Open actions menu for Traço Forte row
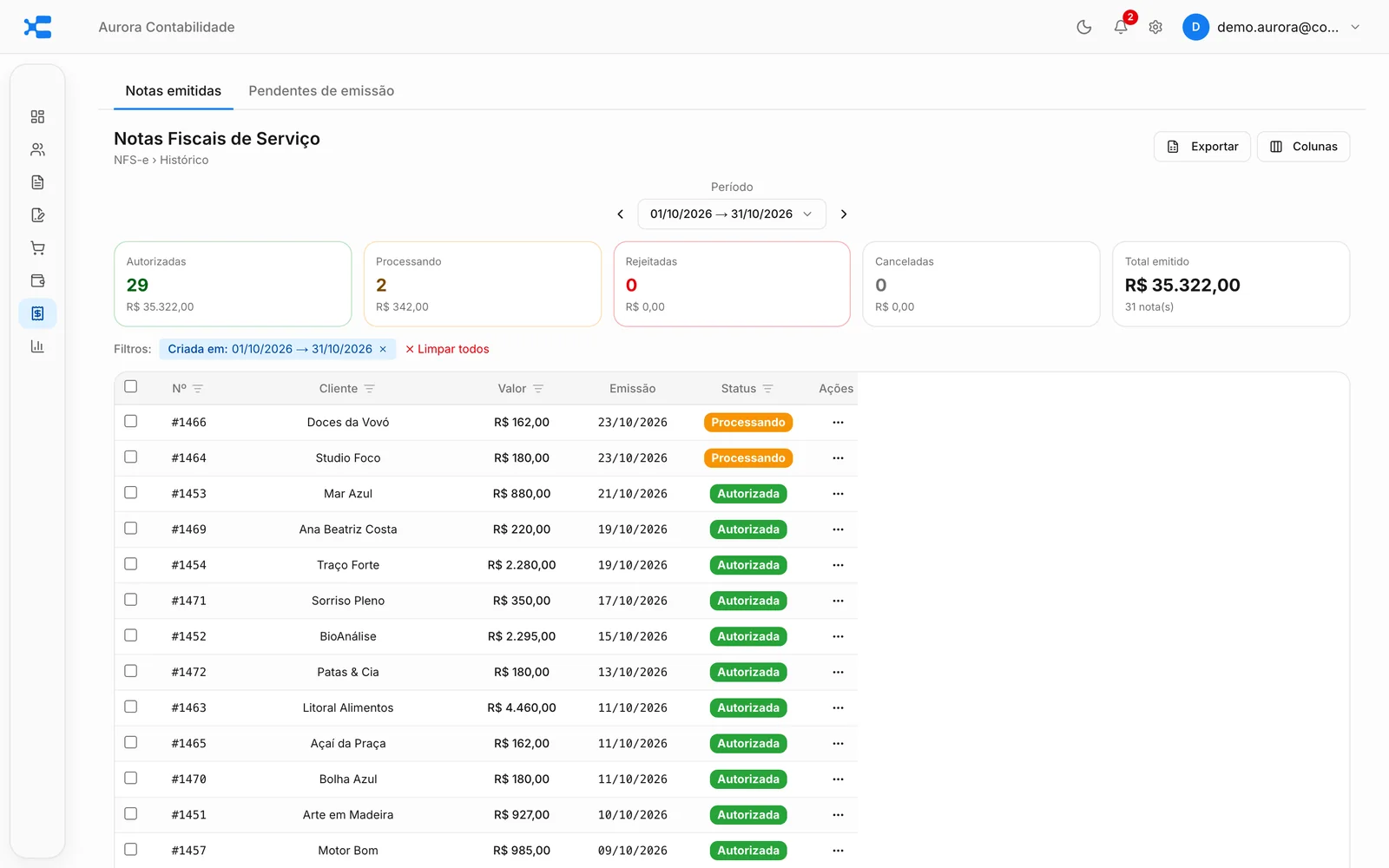This screenshot has width=1389, height=868. [x=838, y=565]
